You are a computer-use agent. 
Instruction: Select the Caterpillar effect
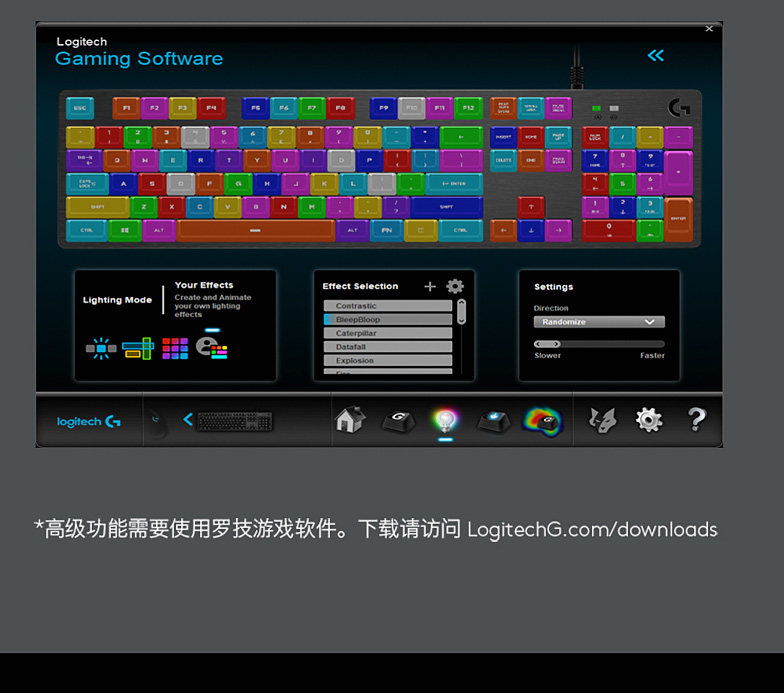point(388,333)
